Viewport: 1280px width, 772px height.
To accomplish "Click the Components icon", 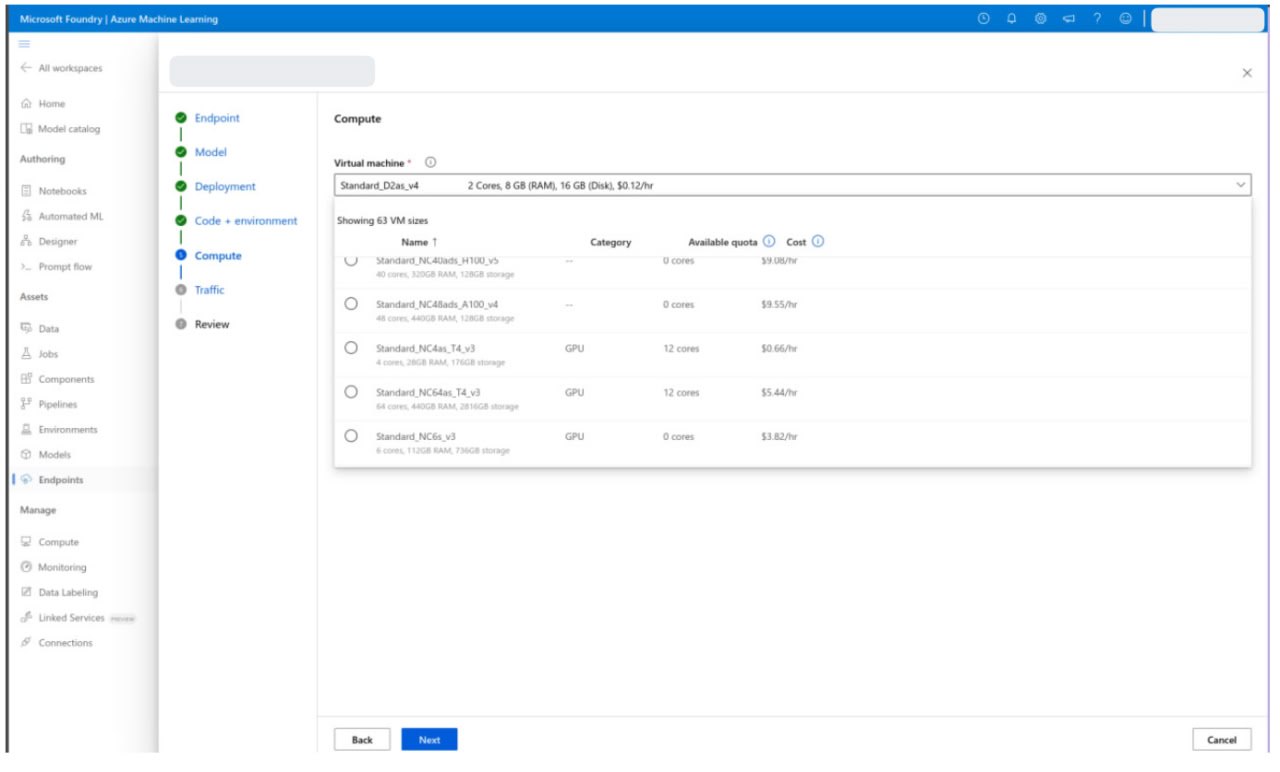I will [x=26, y=379].
